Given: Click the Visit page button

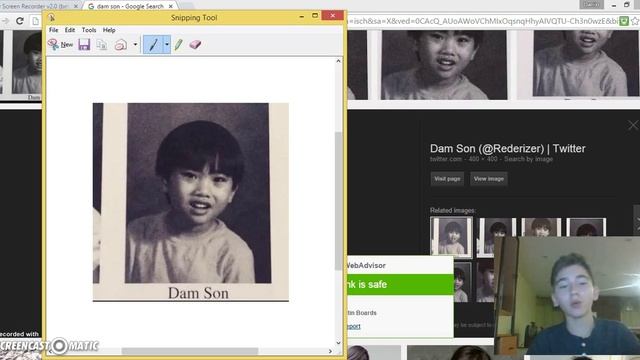Looking at the screenshot, I should [x=447, y=179].
